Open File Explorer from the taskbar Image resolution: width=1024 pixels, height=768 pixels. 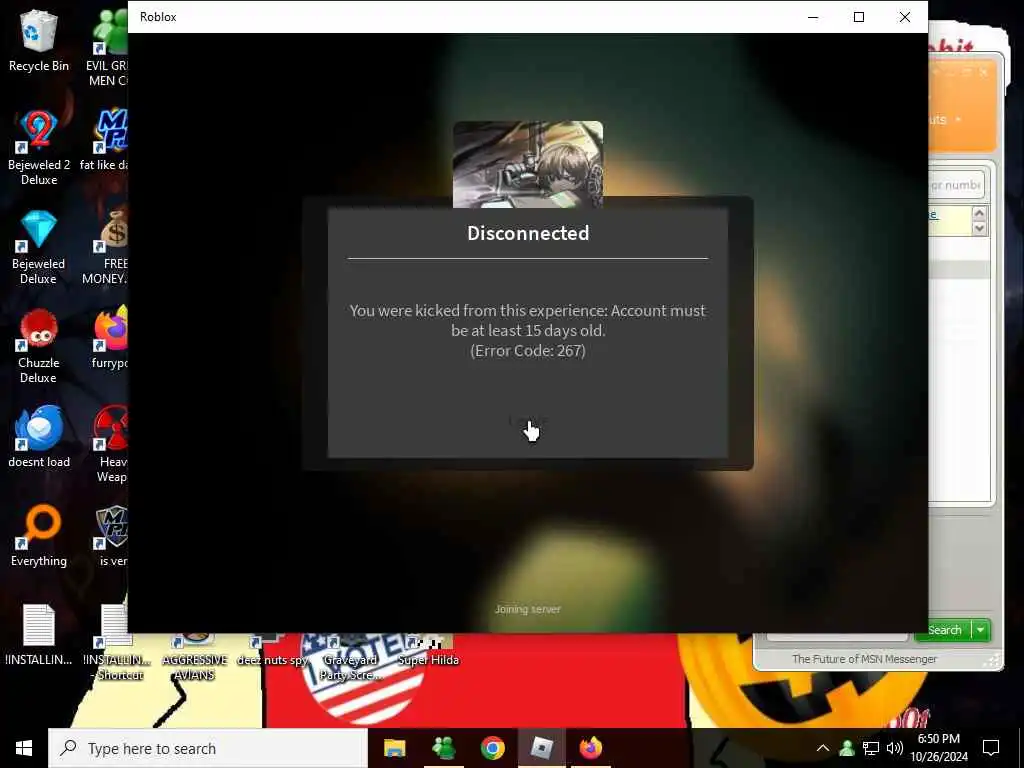pos(394,748)
